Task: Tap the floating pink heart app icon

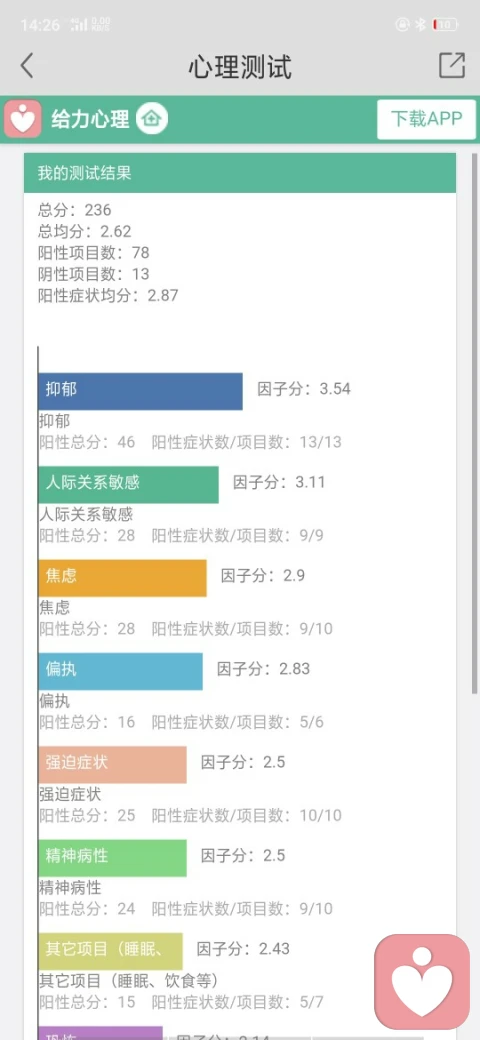Action: (x=422, y=982)
